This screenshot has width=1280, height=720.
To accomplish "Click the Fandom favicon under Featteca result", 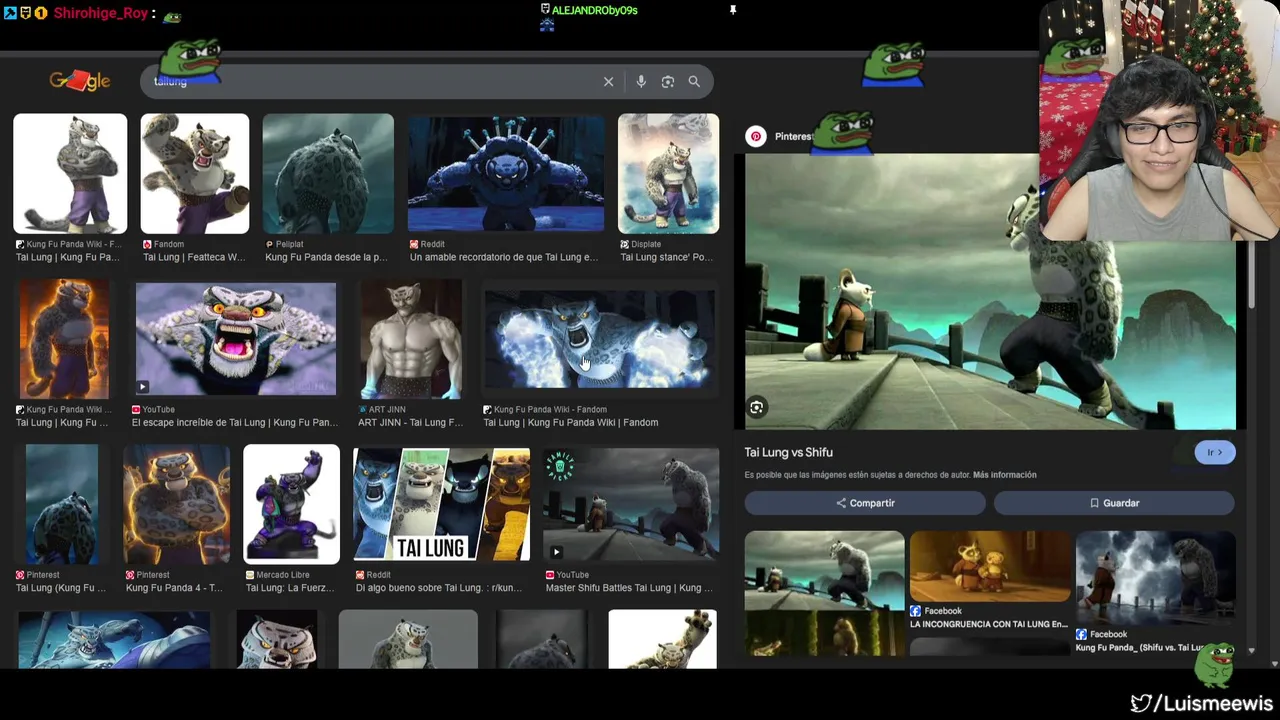I will (x=147, y=244).
